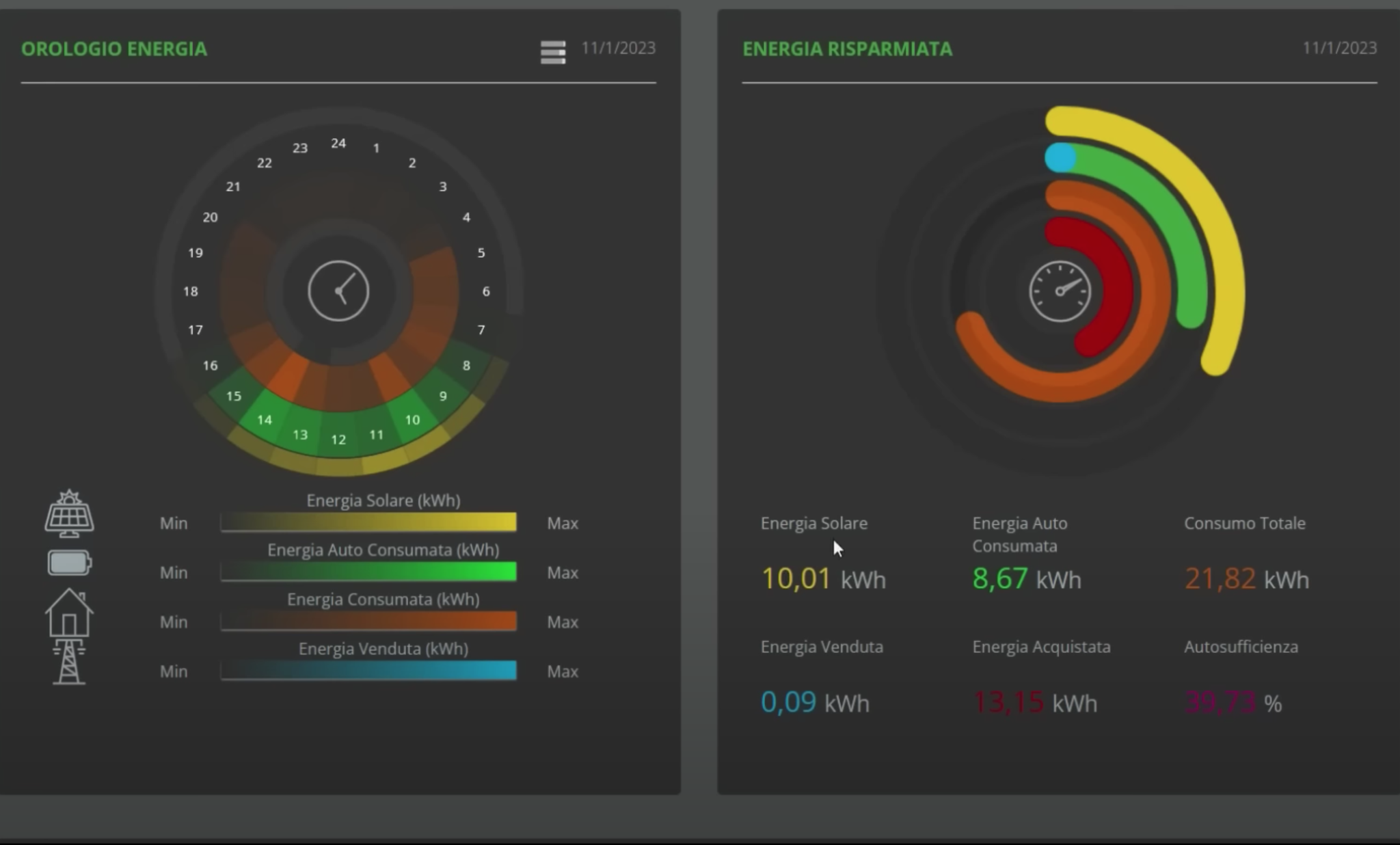Click the house consumption icon
This screenshot has width=1400, height=845.
click(69, 613)
